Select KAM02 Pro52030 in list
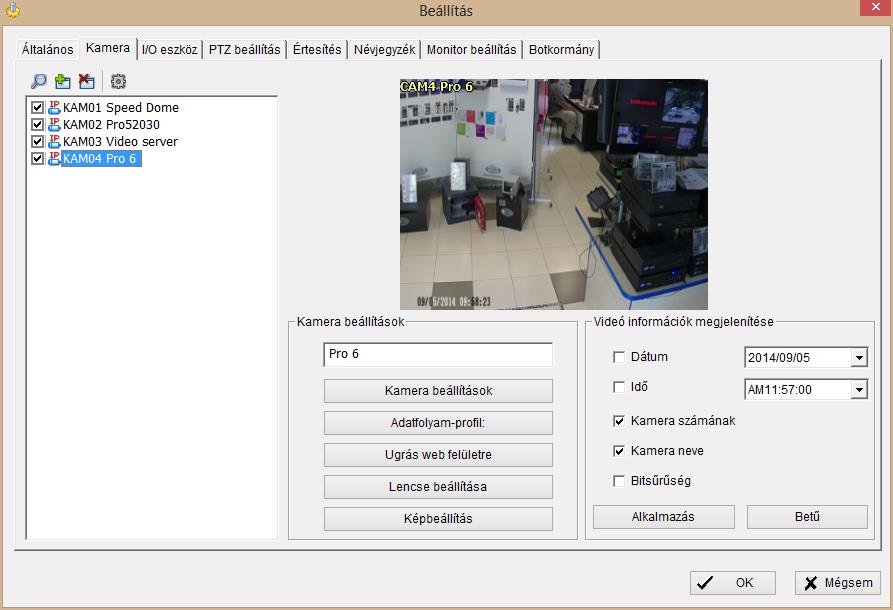This screenshot has width=893, height=610. coord(111,125)
